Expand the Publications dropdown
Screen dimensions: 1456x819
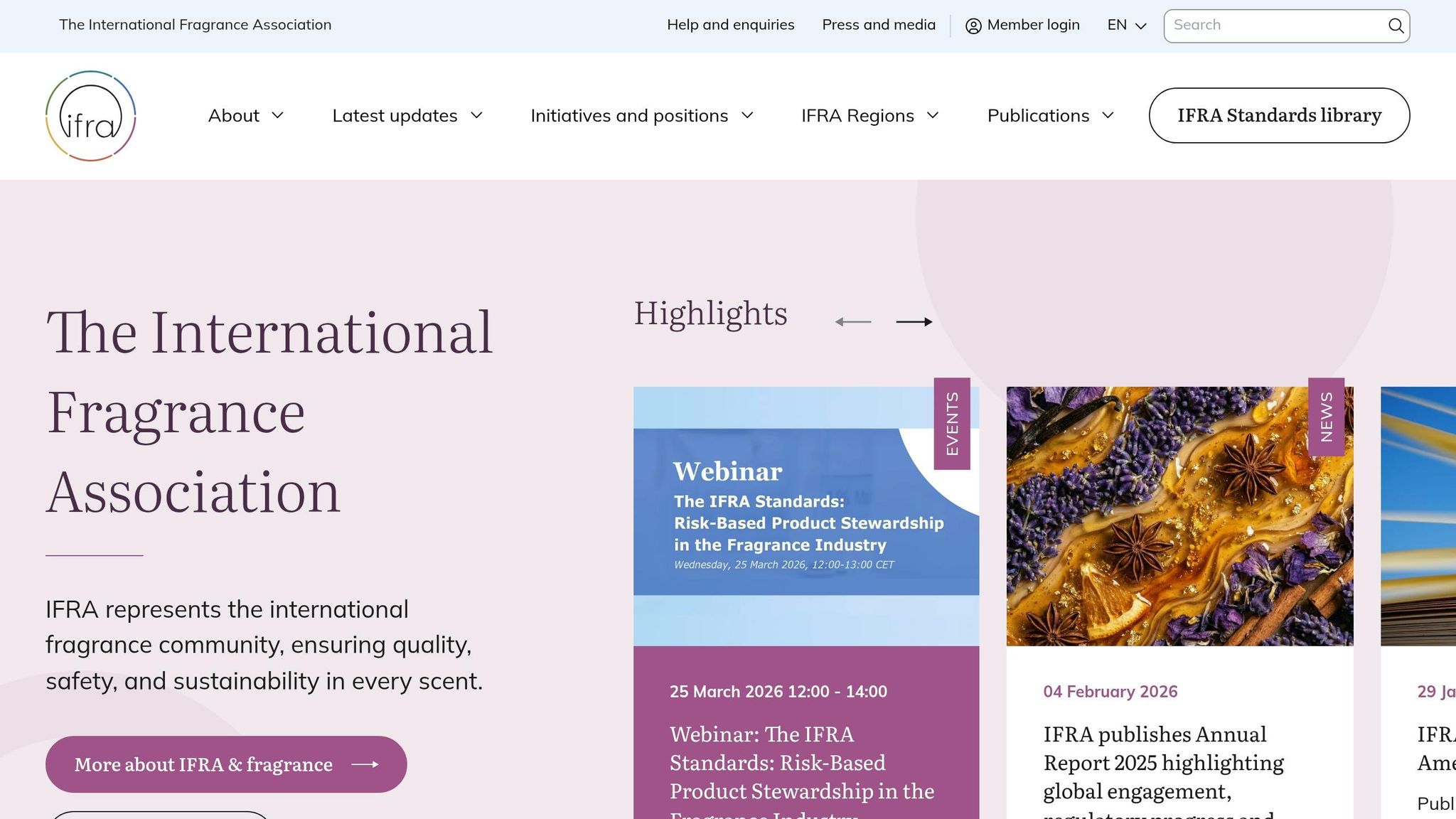click(x=1050, y=115)
